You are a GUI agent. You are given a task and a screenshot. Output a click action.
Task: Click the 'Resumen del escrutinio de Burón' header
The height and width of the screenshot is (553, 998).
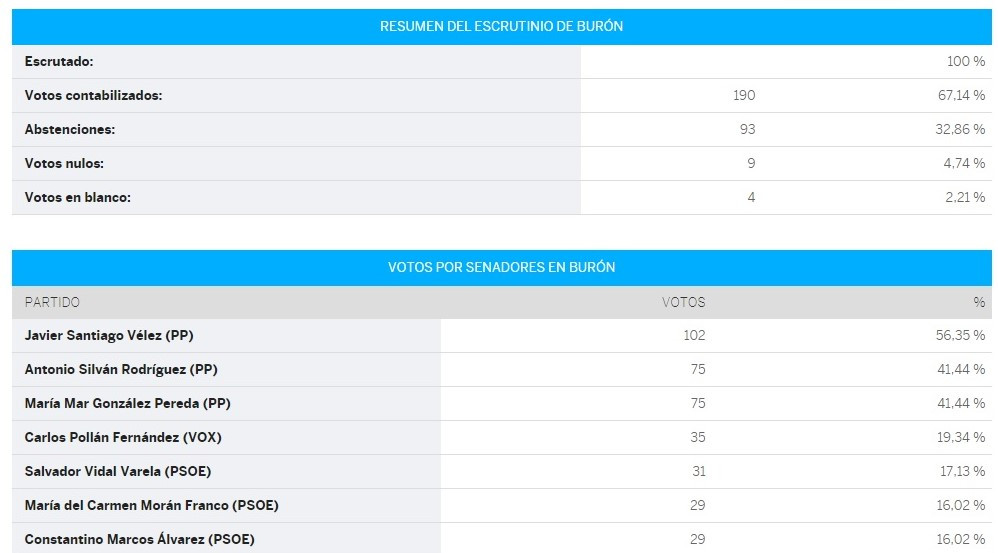[502, 26]
